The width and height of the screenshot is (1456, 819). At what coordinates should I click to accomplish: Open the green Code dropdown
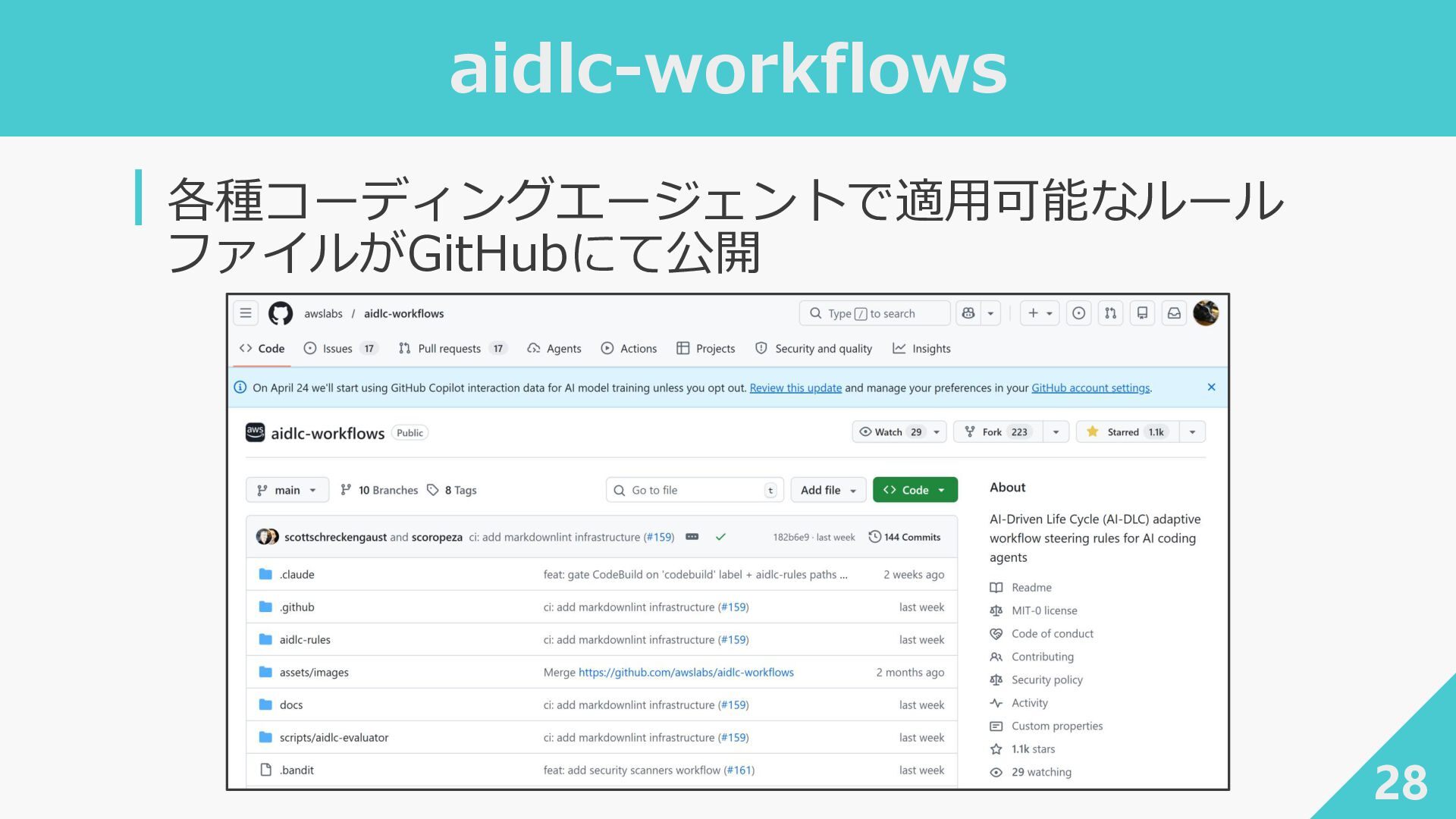pyautogui.click(x=915, y=490)
